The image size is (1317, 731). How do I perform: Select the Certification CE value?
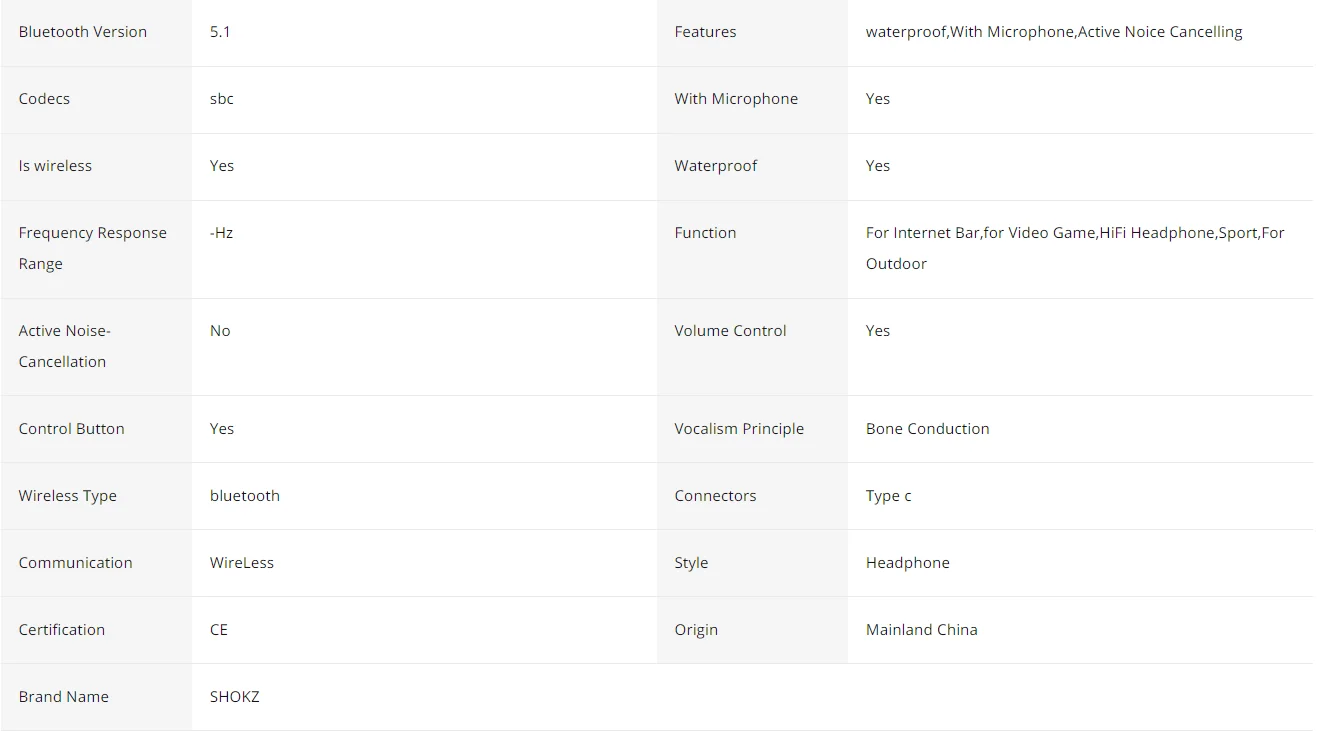click(218, 630)
